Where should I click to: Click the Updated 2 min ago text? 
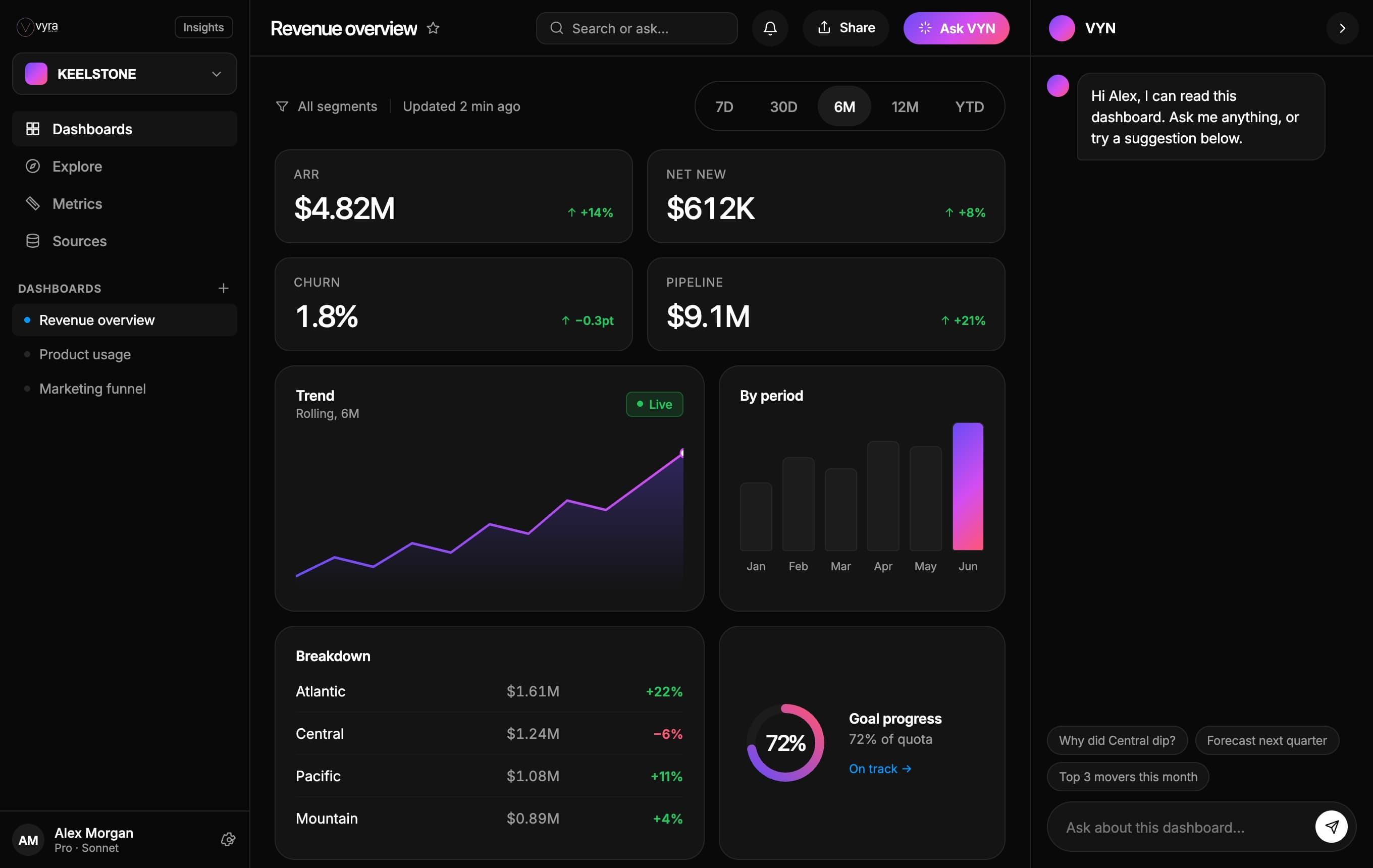coord(461,106)
